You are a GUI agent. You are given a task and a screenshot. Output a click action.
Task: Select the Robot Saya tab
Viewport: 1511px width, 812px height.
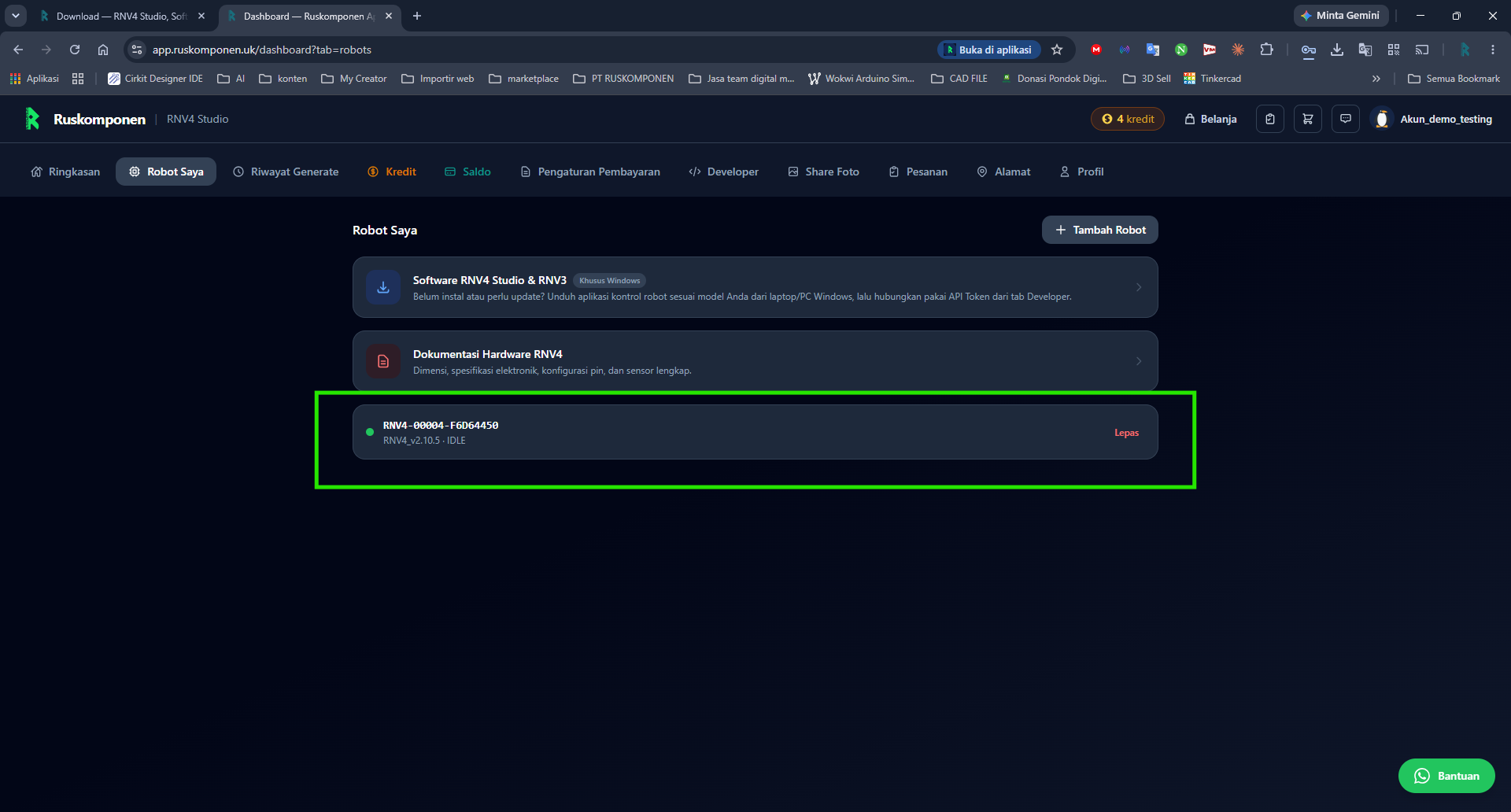[166, 172]
